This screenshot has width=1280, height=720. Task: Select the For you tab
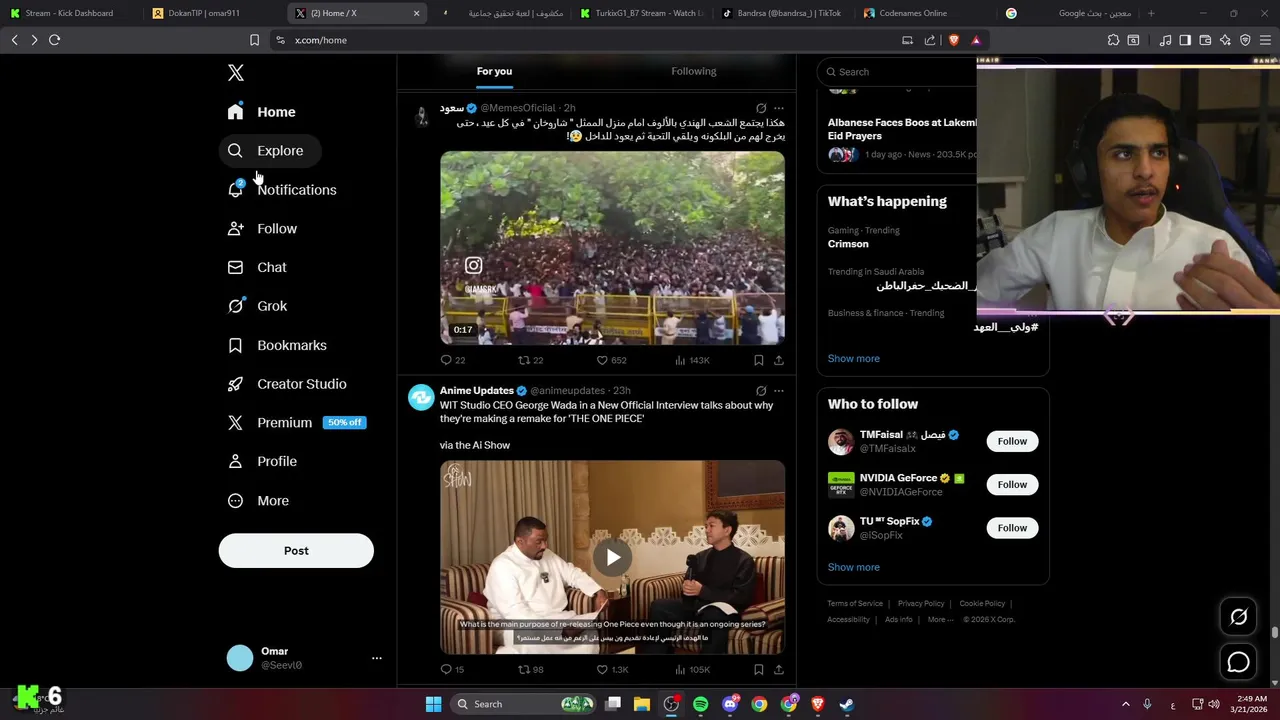(x=494, y=71)
